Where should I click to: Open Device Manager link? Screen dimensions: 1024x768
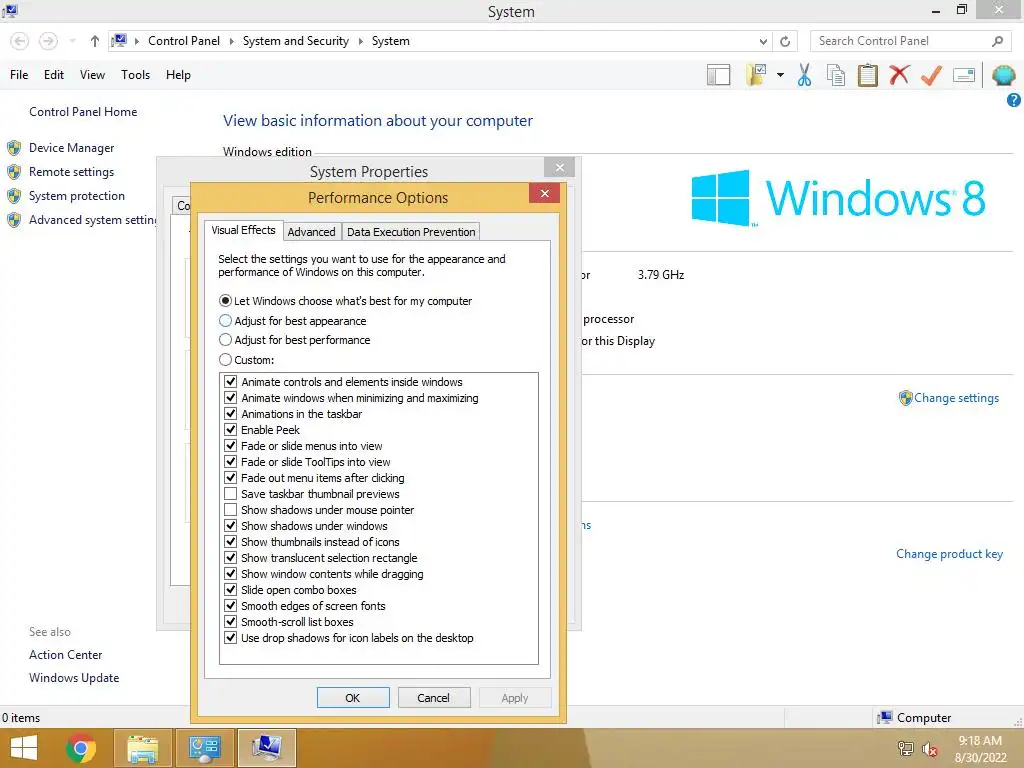click(71, 148)
